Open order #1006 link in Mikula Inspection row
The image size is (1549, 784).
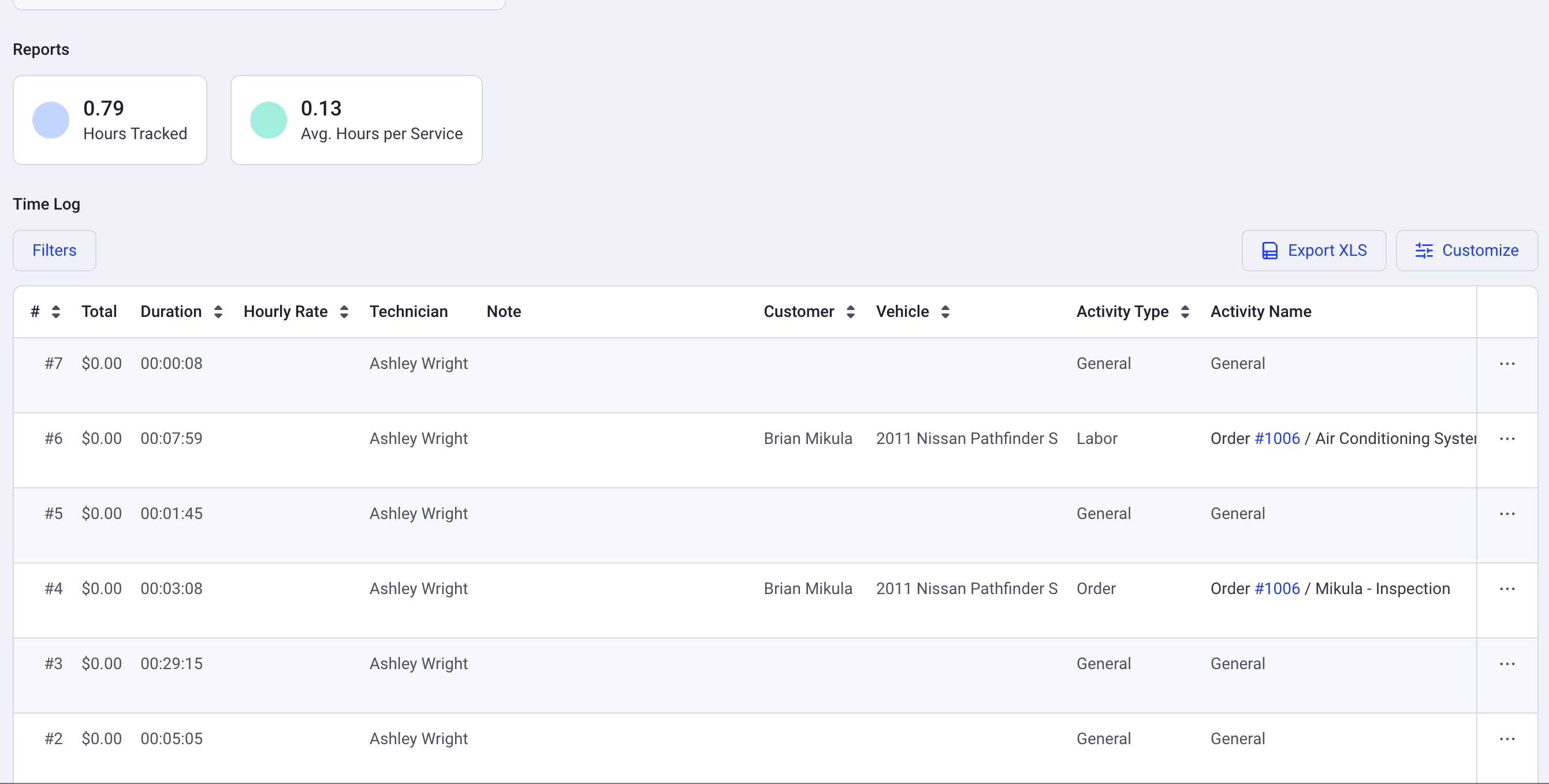click(1277, 589)
